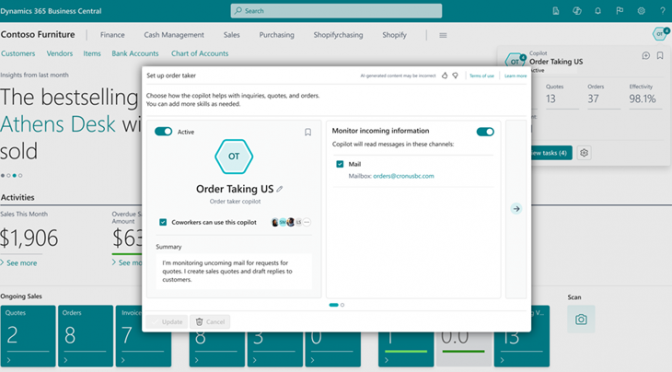Go to Chart of Accounts link

click(x=200, y=54)
